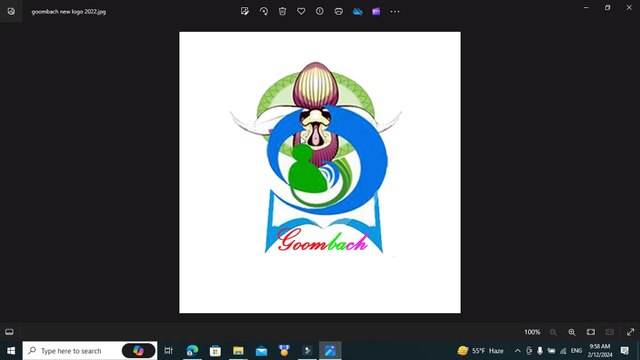The image size is (640, 360).
Task: Open the Mail app on the taskbar
Action: 261,351
